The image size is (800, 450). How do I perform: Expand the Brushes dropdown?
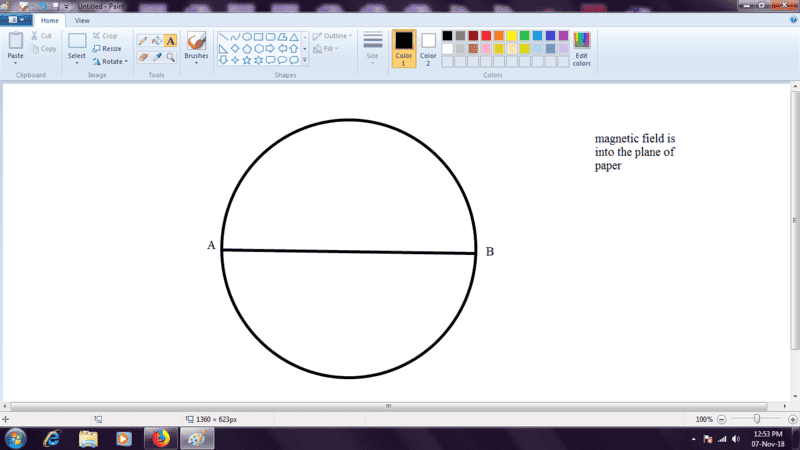coord(196,63)
